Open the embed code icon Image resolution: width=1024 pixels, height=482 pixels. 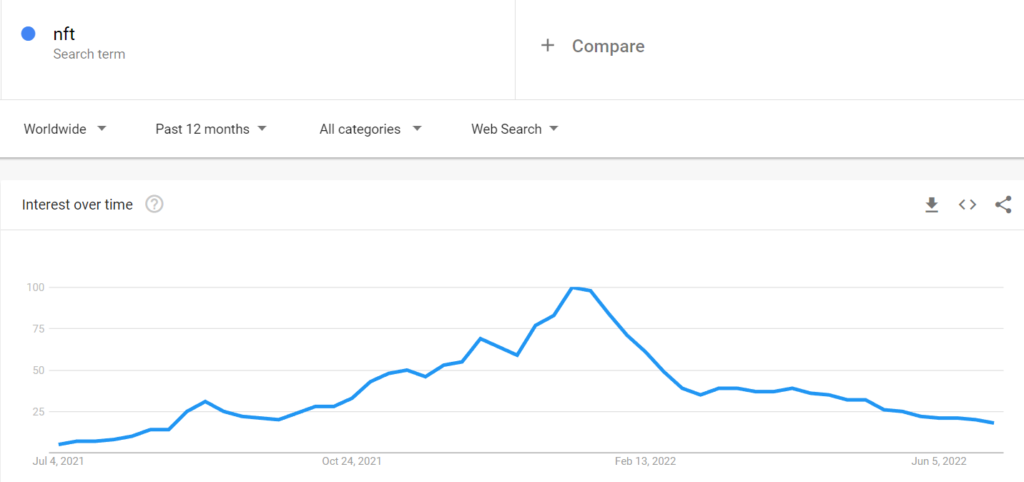pos(967,204)
